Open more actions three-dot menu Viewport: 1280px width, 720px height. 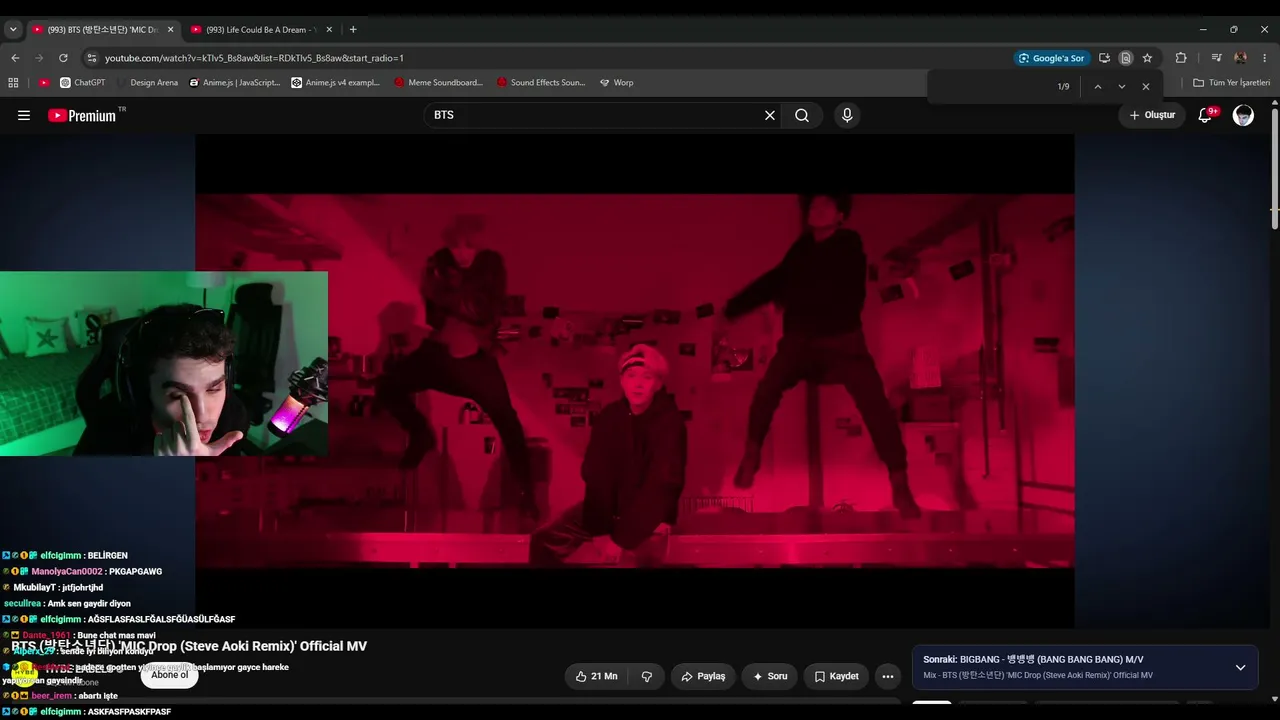[887, 676]
